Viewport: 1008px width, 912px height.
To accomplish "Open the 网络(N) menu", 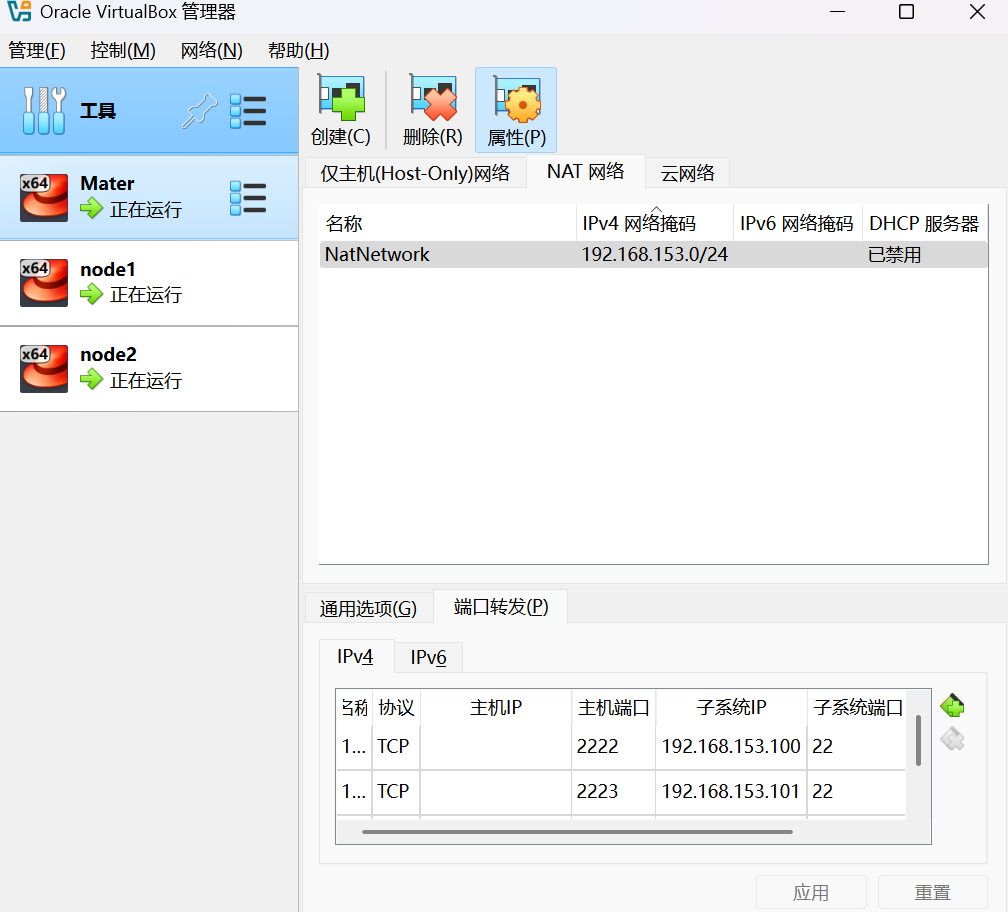I will 212,50.
